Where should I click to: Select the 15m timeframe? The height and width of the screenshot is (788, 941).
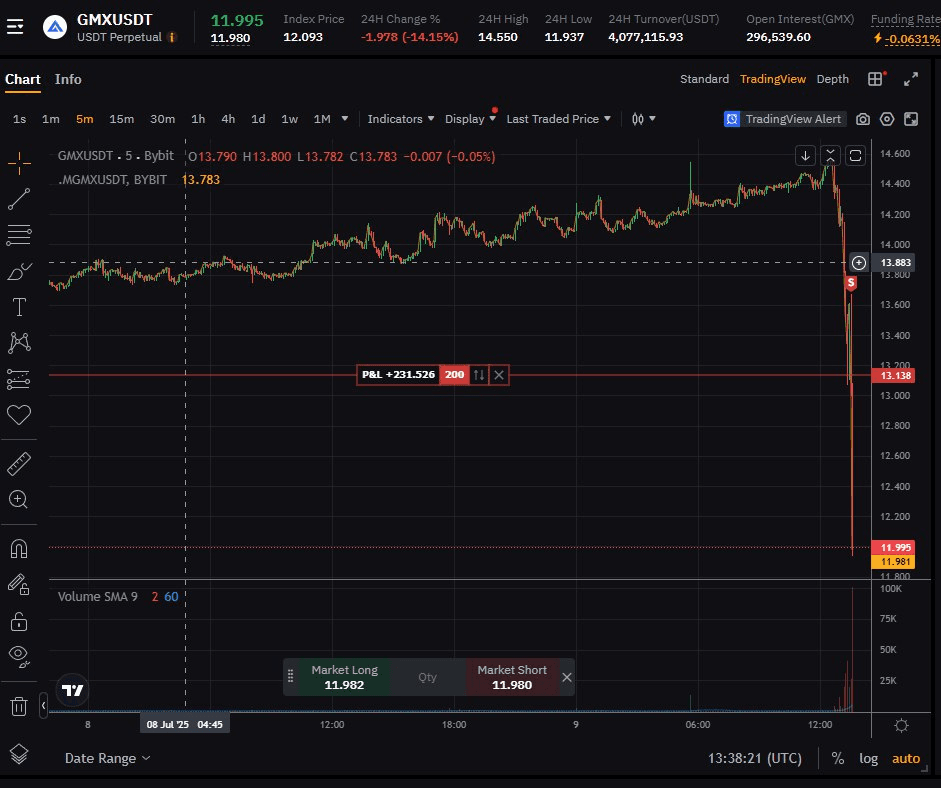point(121,119)
